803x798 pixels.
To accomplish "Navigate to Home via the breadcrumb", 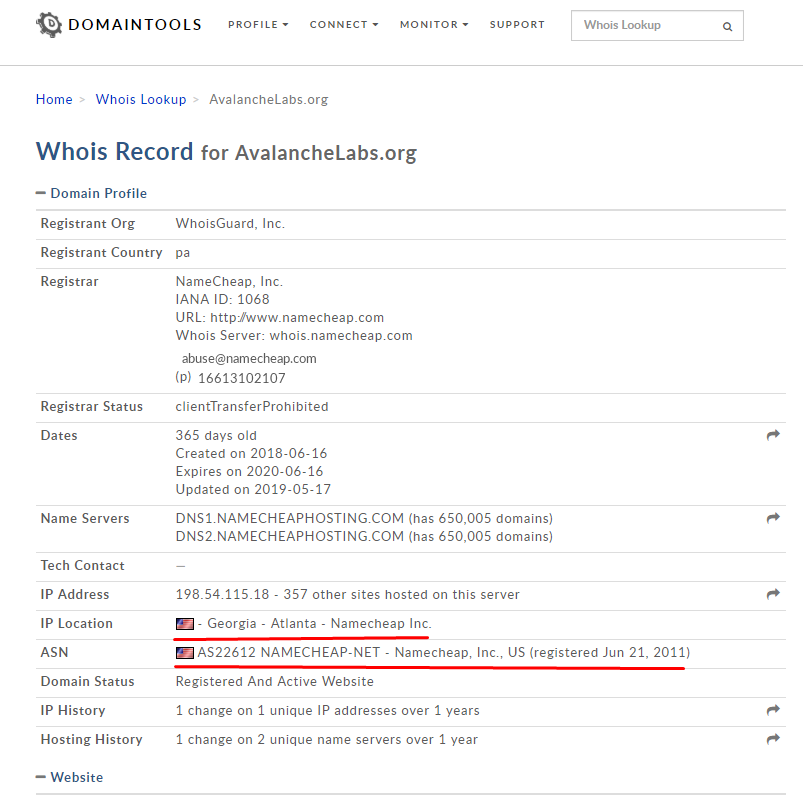I will click(x=54, y=99).
